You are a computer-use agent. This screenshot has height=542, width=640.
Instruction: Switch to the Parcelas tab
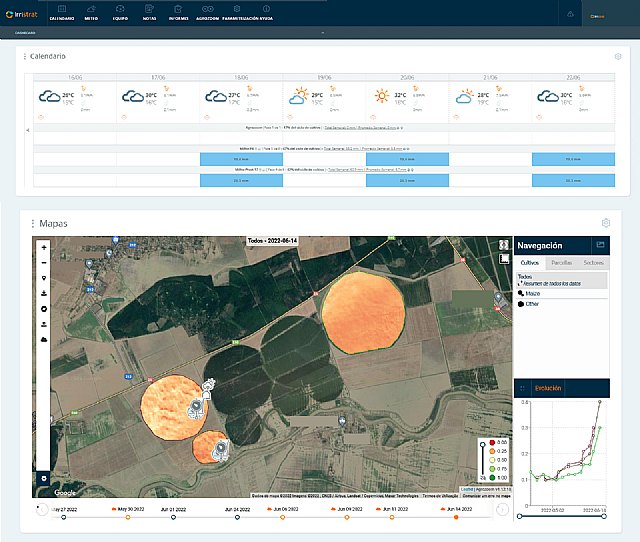[x=562, y=261]
